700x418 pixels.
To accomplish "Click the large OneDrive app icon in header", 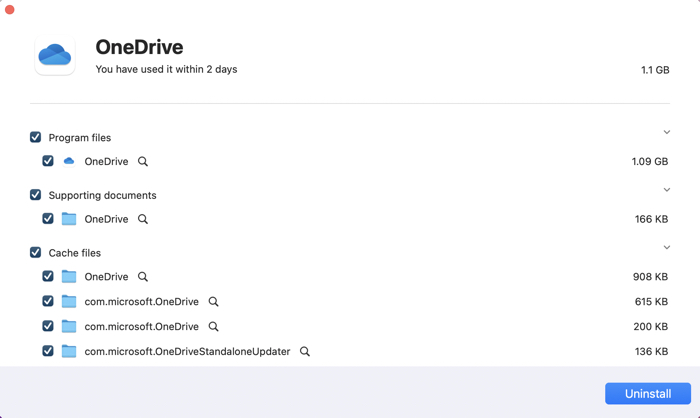I will 54,56.
